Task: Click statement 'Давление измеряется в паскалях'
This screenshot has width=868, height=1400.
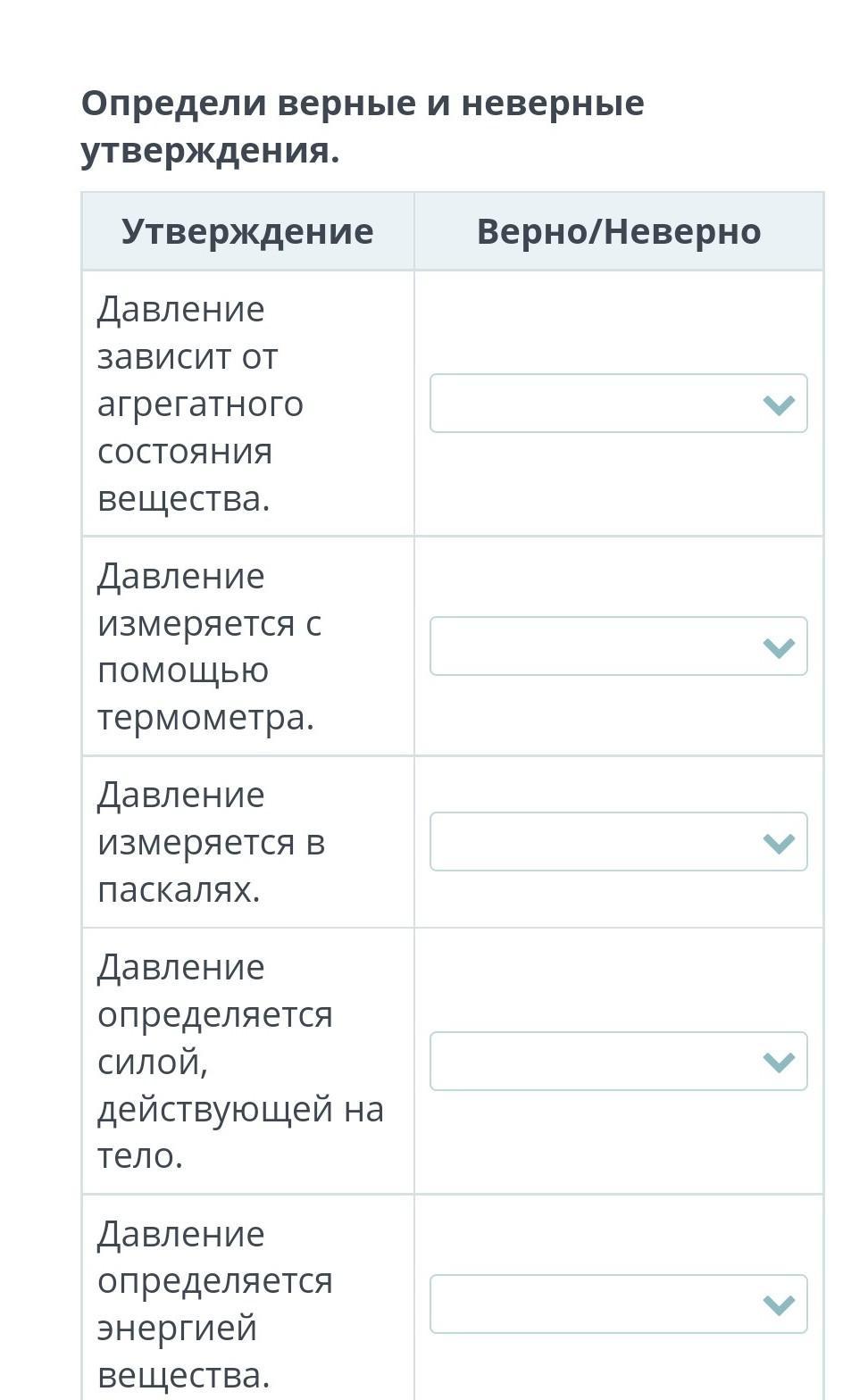Action: tap(211, 842)
